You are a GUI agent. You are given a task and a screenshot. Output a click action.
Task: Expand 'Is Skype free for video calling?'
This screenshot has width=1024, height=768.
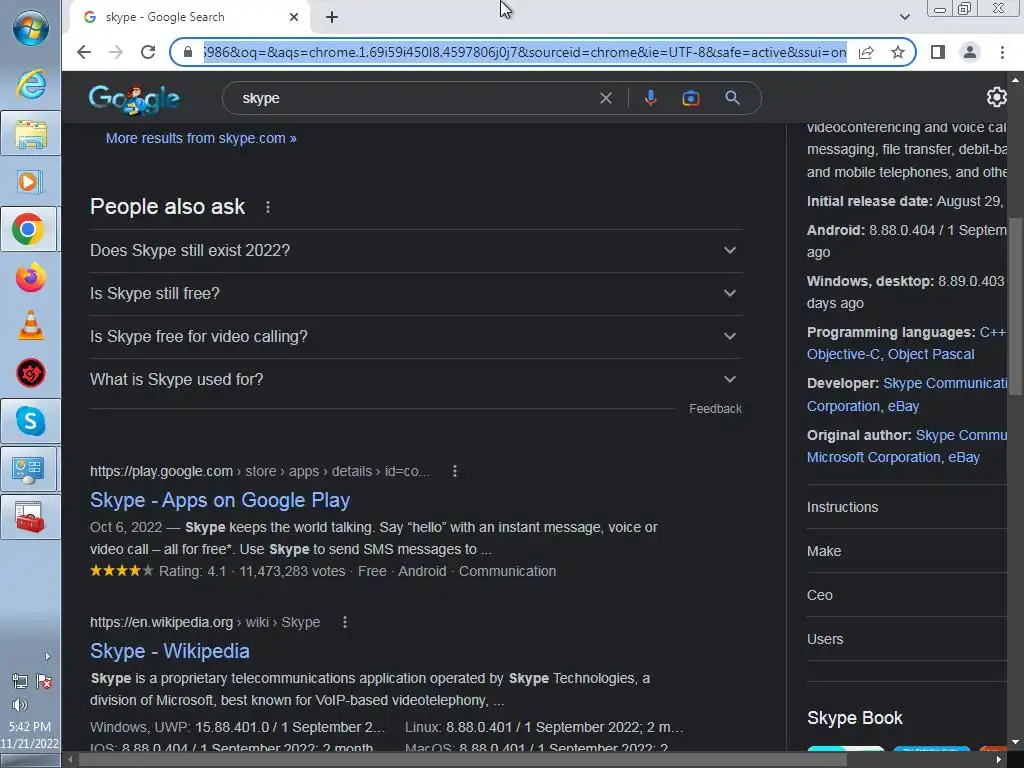tap(416, 337)
